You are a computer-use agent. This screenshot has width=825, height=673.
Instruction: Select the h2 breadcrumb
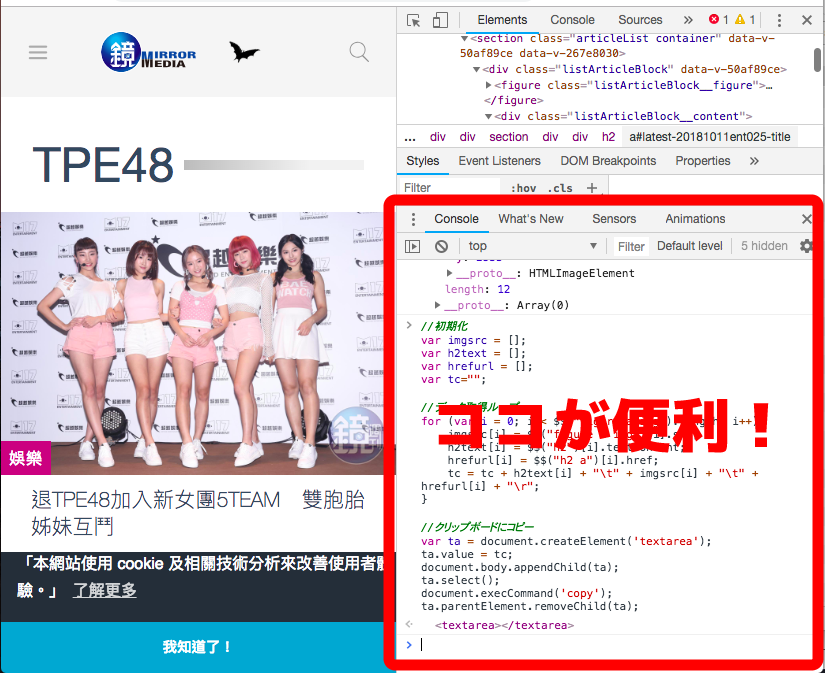pos(608,137)
